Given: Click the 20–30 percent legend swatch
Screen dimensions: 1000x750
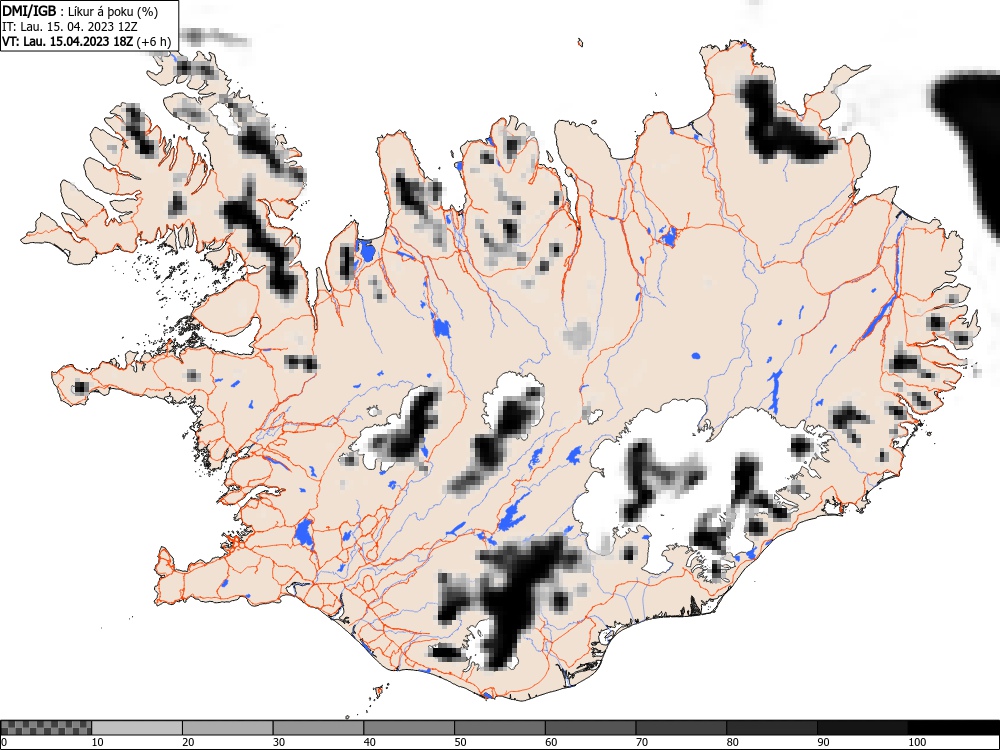Looking at the screenshot, I should pos(228,728).
